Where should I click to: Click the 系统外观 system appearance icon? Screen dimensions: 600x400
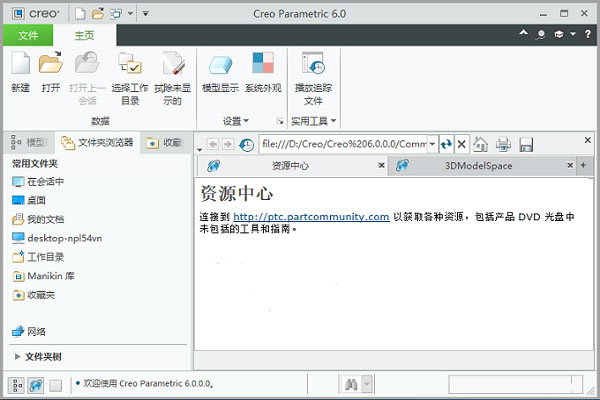click(x=263, y=66)
